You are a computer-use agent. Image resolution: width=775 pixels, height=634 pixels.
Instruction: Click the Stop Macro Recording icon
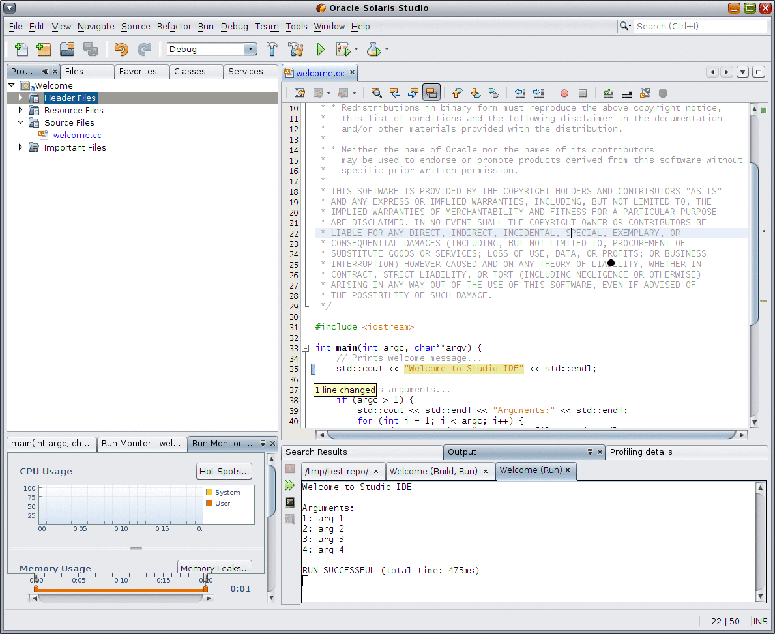coord(583,93)
